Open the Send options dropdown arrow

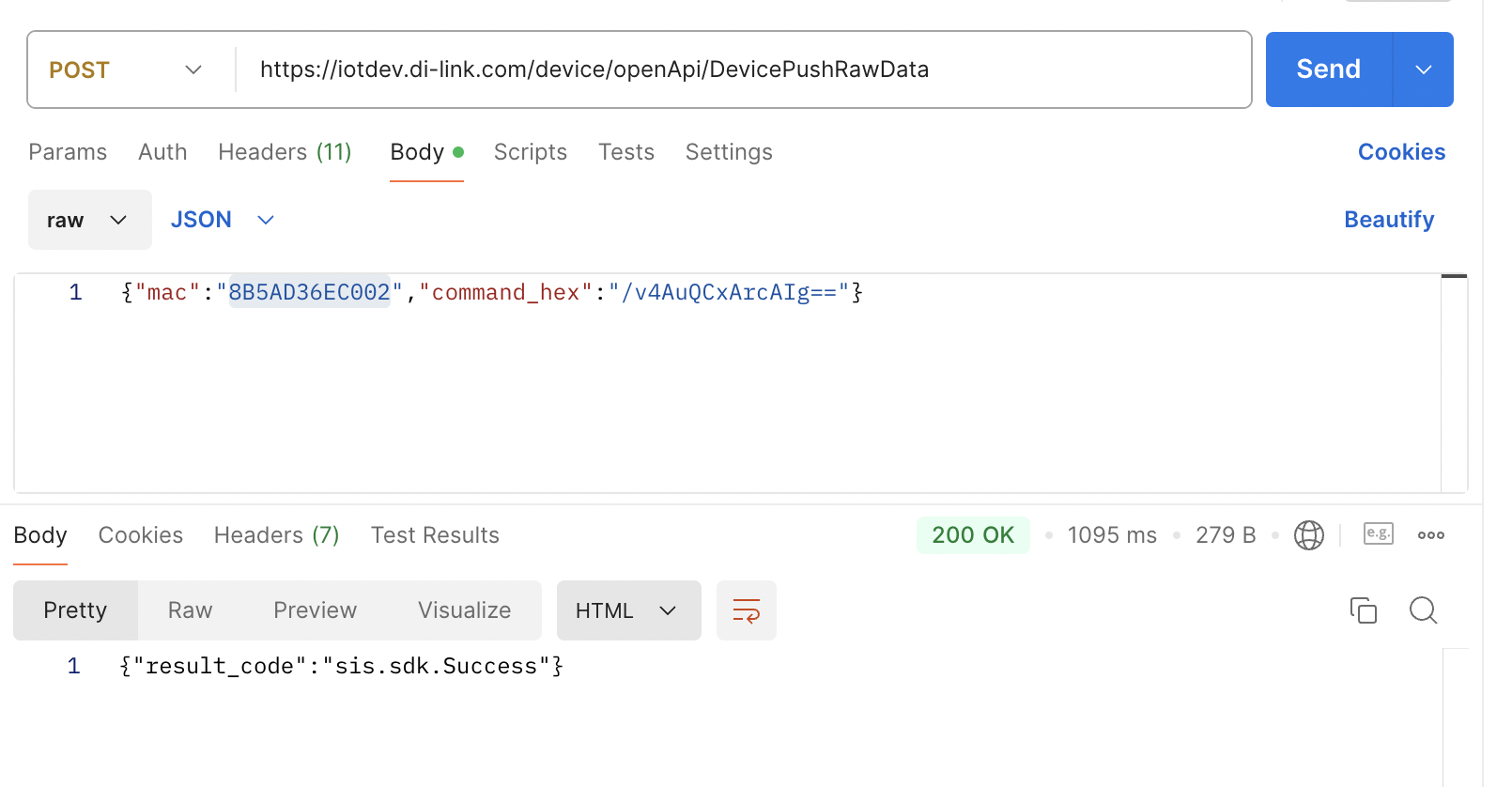point(1424,69)
